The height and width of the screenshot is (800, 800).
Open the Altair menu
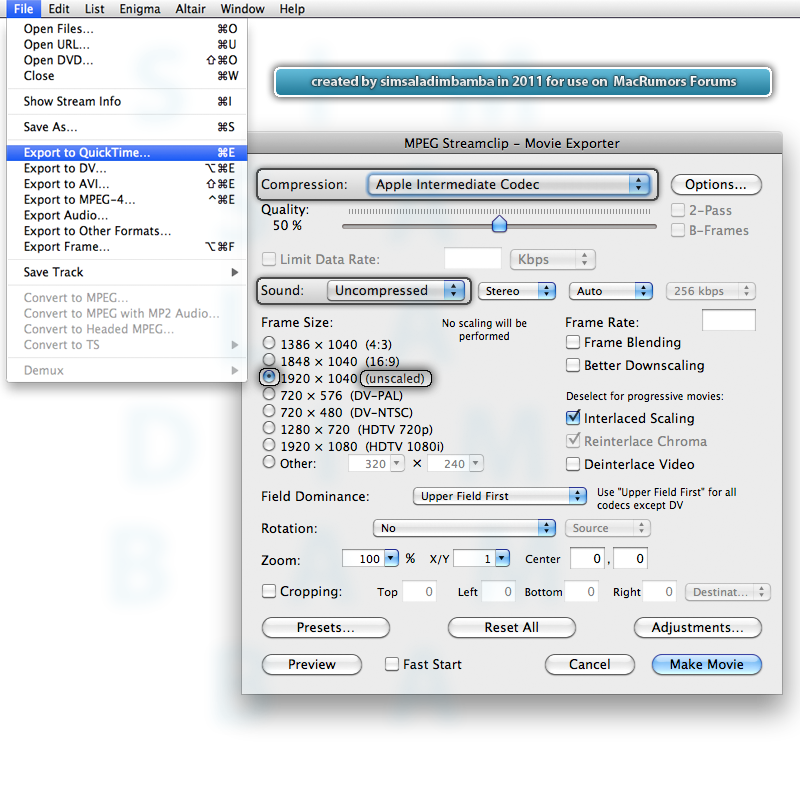190,9
